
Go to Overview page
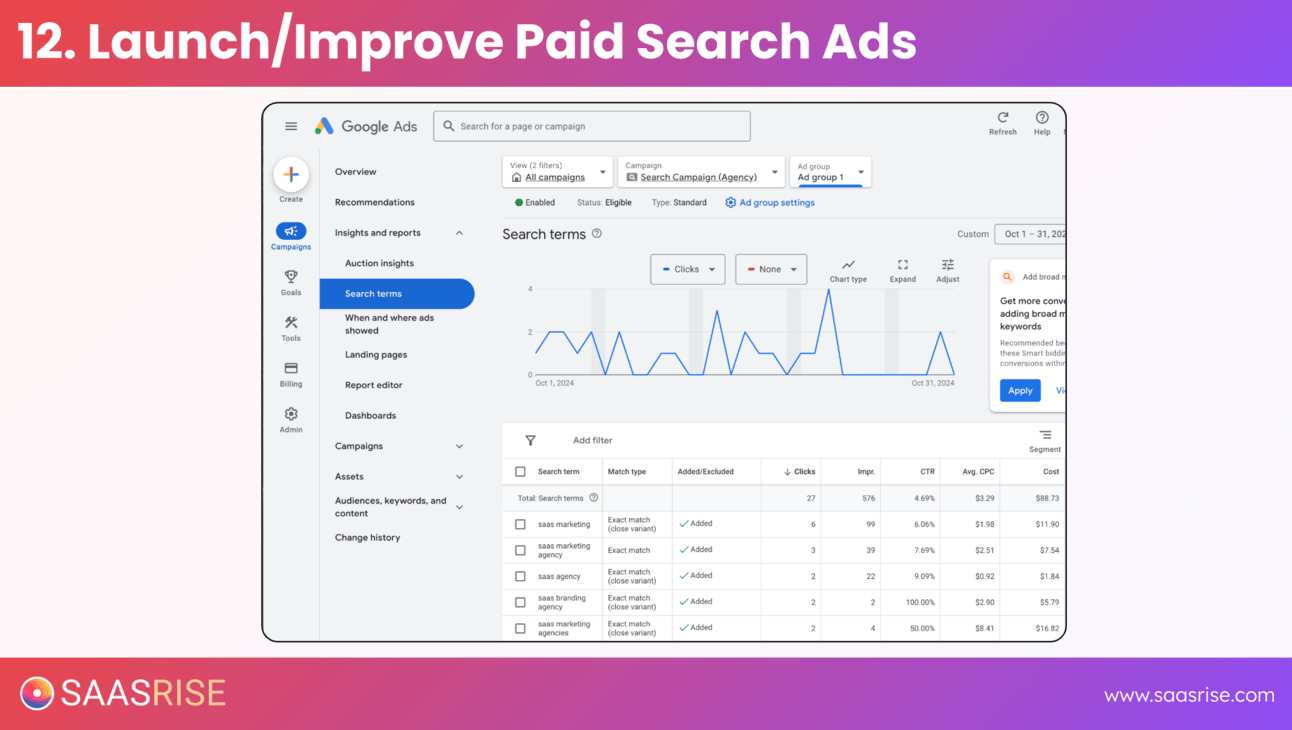tap(356, 172)
